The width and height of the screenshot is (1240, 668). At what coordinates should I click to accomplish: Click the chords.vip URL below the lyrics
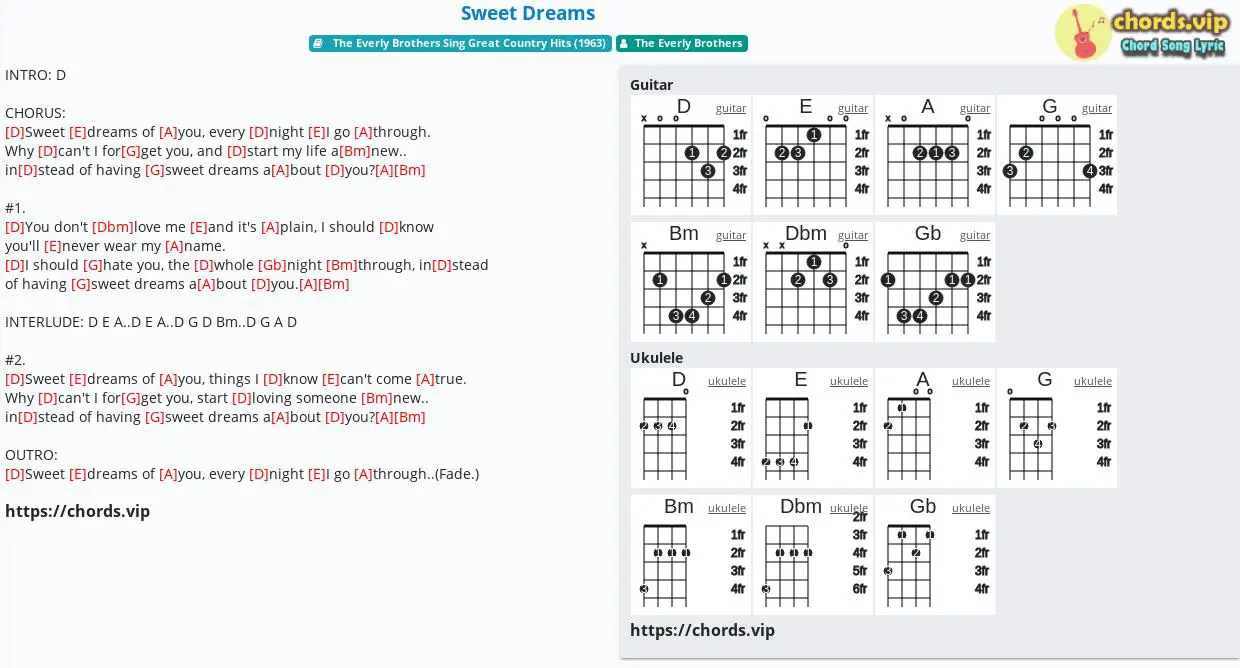point(78,512)
